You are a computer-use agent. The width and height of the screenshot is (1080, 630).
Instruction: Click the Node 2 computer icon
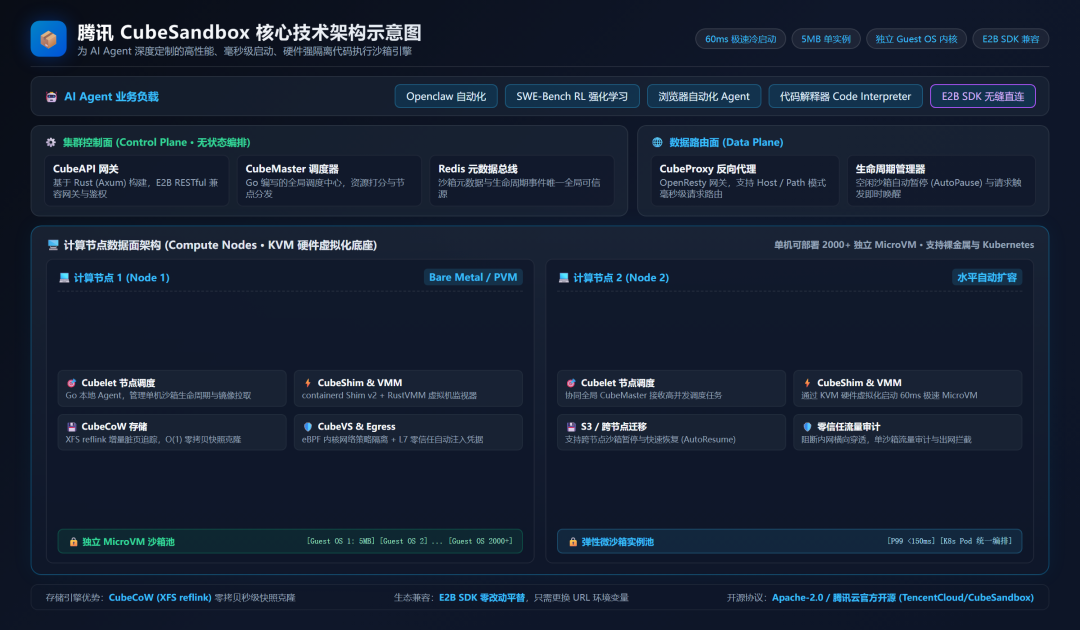click(563, 278)
